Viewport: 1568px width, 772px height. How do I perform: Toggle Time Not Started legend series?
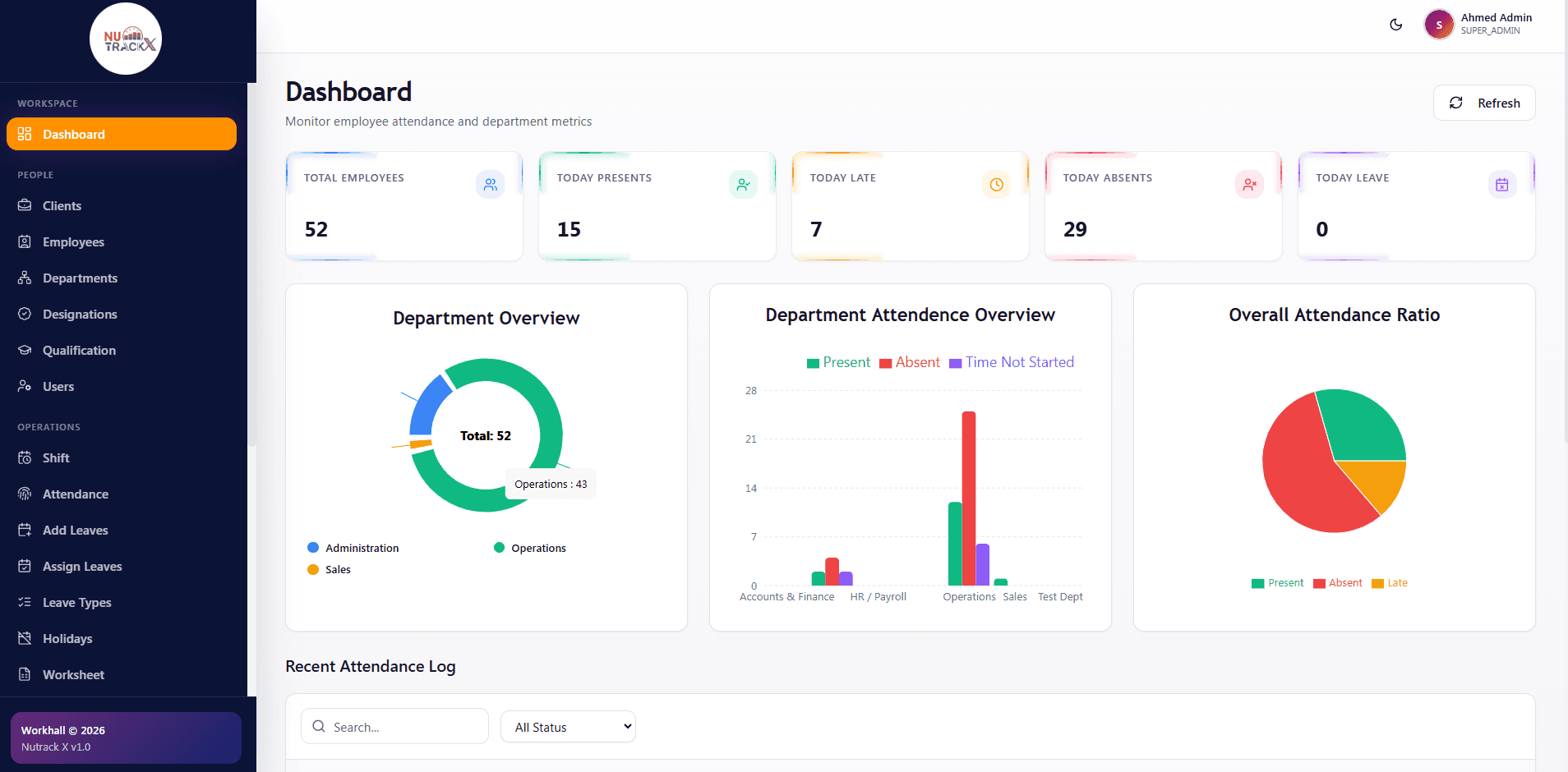point(1012,362)
